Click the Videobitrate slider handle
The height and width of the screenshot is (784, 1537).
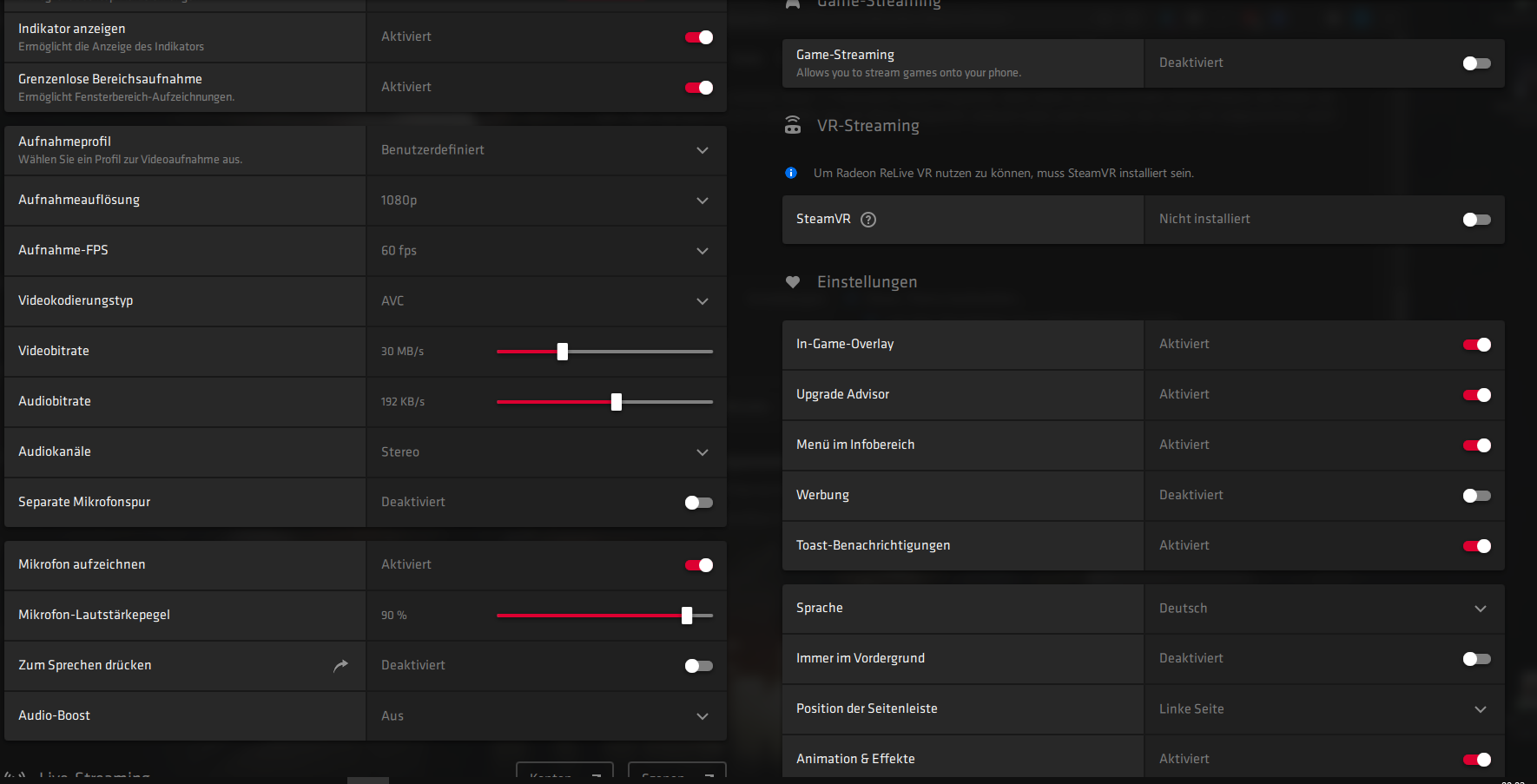(563, 352)
